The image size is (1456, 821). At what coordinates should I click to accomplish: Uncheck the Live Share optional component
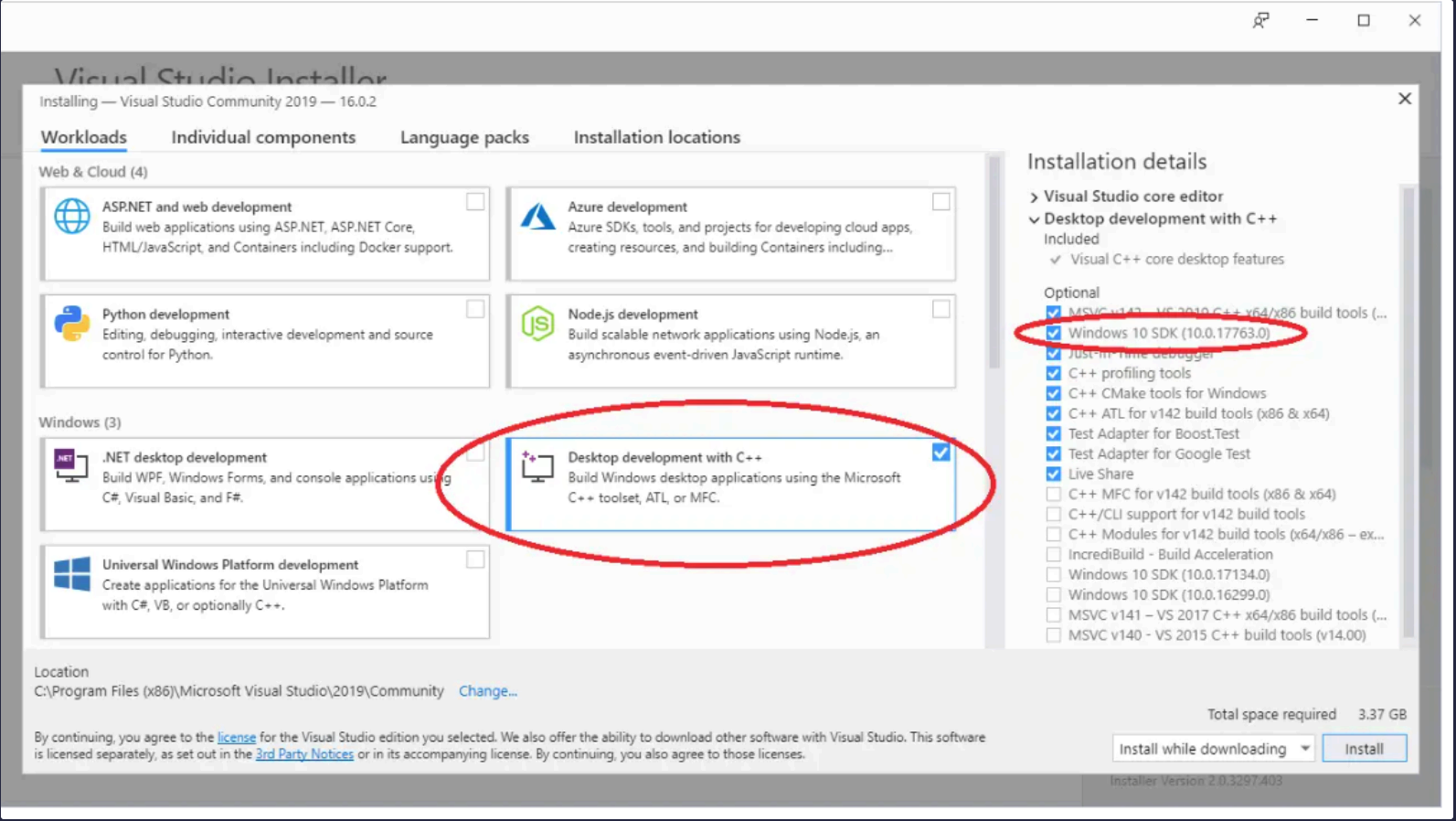[x=1053, y=474]
